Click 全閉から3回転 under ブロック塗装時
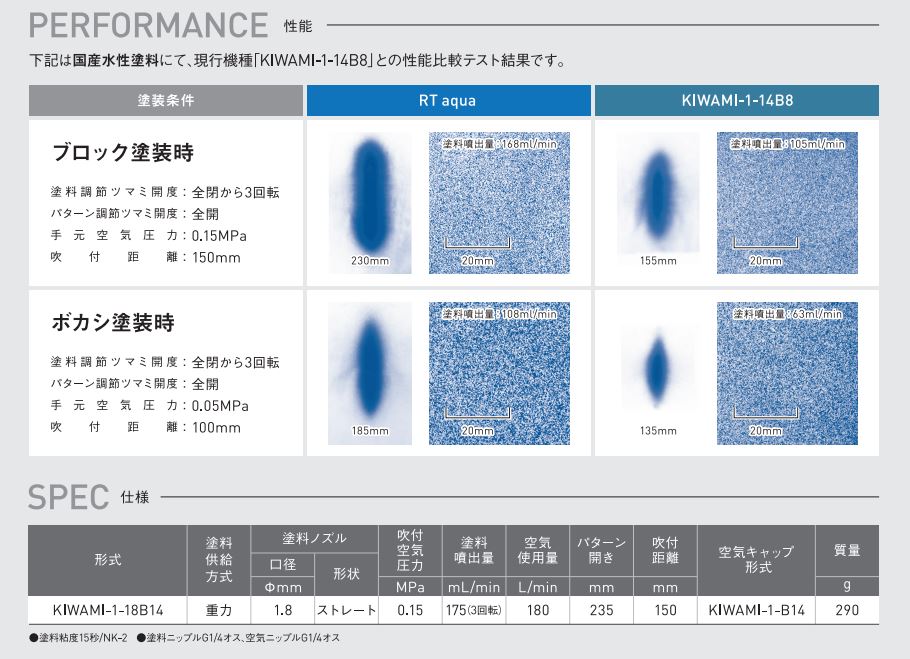 point(236,192)
